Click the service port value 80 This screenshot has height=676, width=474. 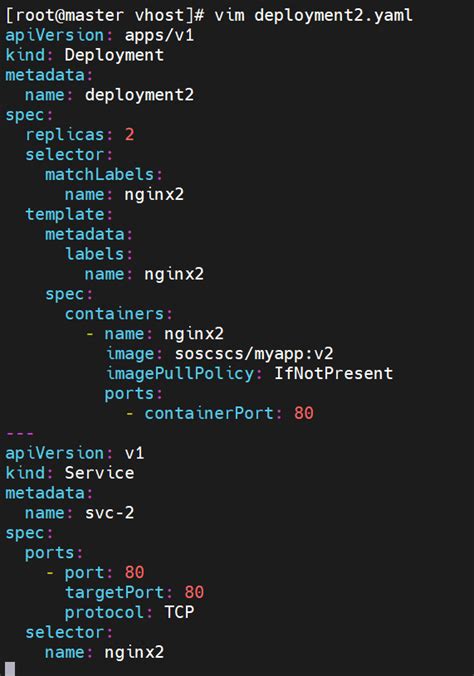coord(134,572)
